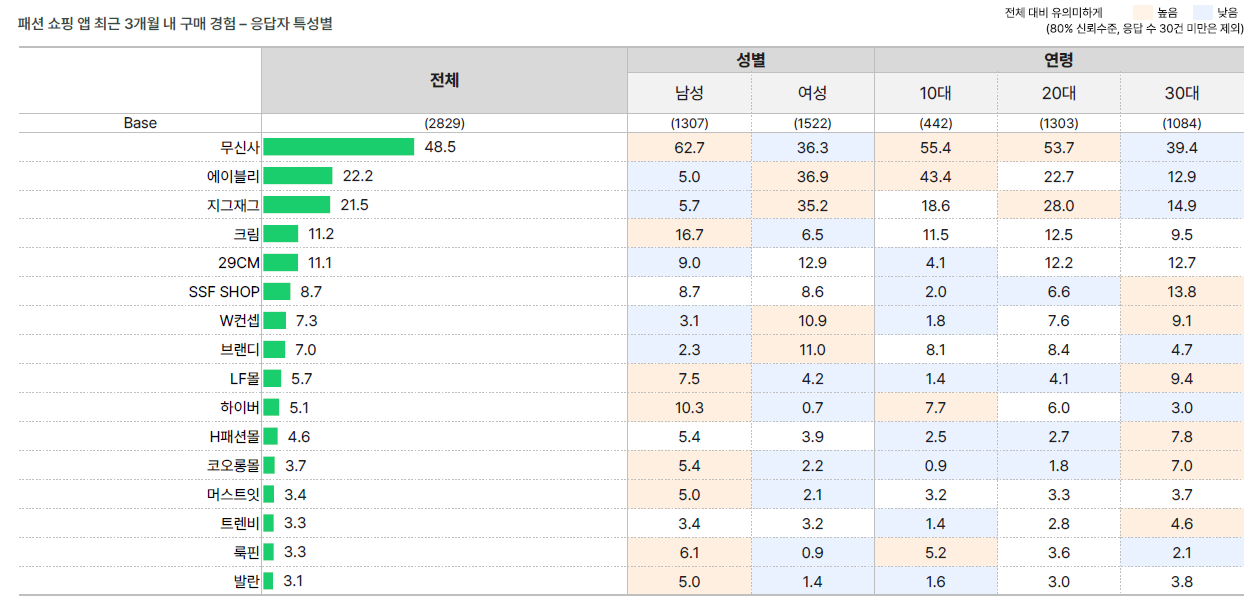Choose the '10대' column header
Image resolution: width=1255 pixels, height=602 pixels.
(935, 93)
